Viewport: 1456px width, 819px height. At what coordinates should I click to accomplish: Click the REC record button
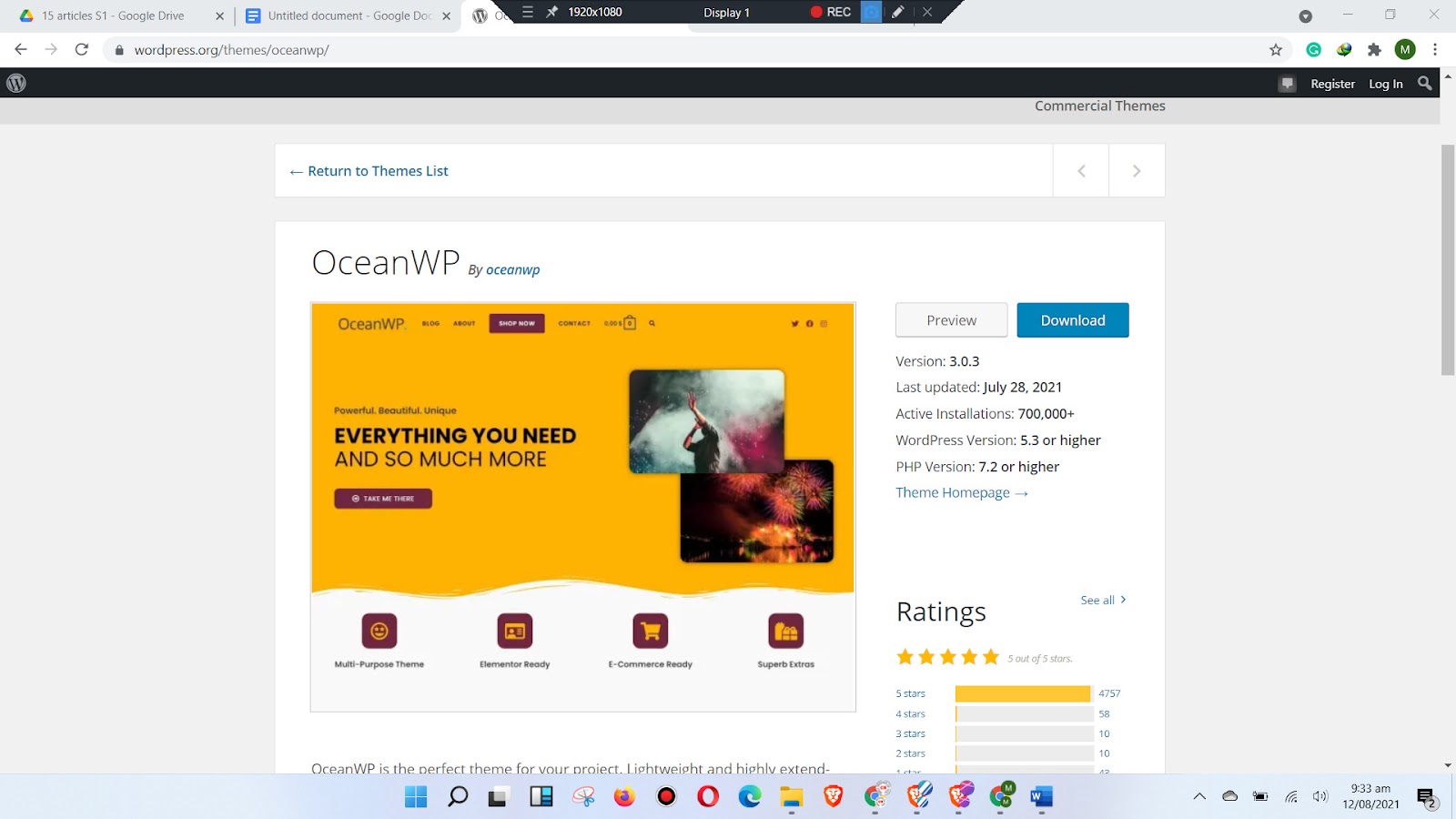pos(831,12)
